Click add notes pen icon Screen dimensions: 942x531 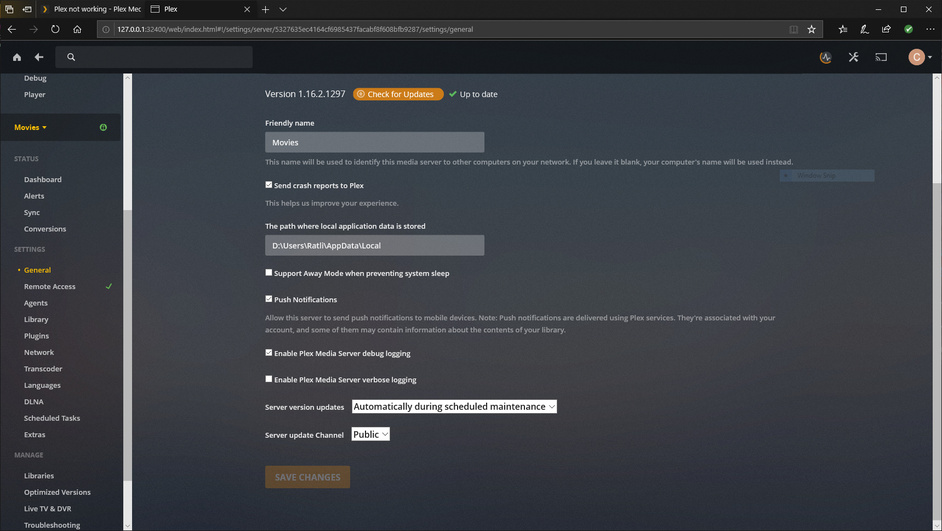pos(865,29)
